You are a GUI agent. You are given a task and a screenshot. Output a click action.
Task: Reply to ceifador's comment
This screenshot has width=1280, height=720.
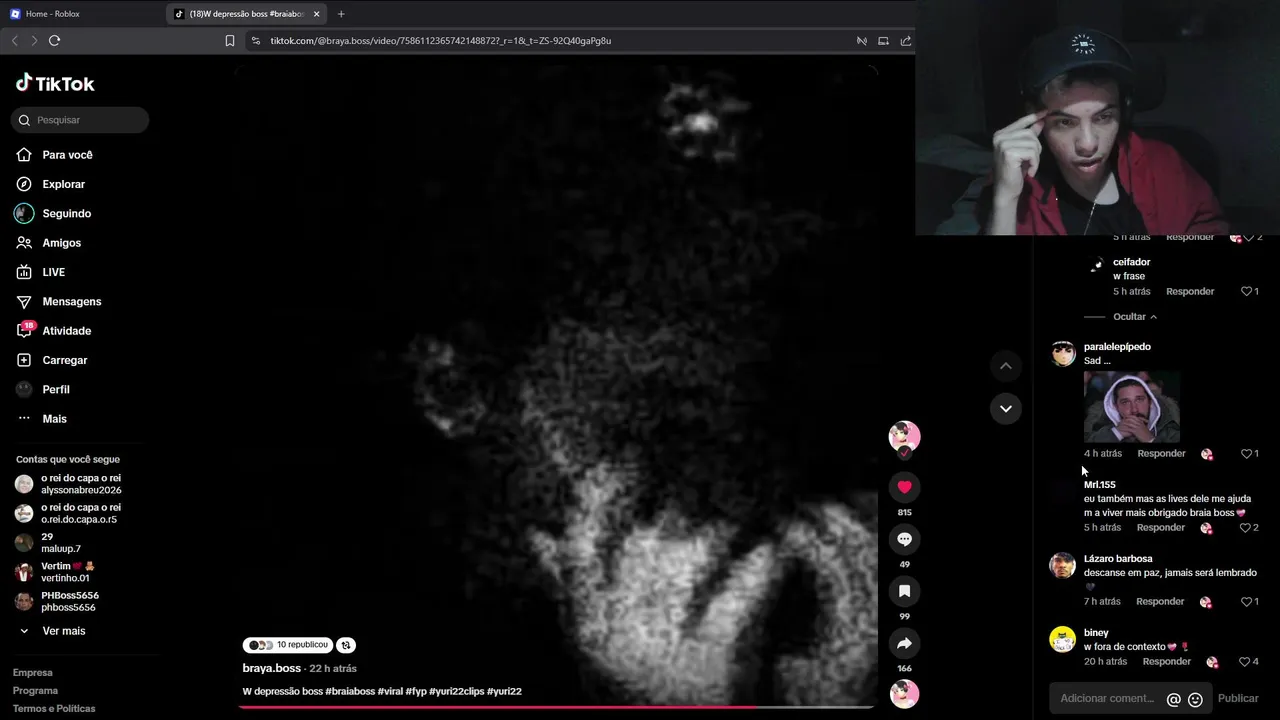(1190, 292)
